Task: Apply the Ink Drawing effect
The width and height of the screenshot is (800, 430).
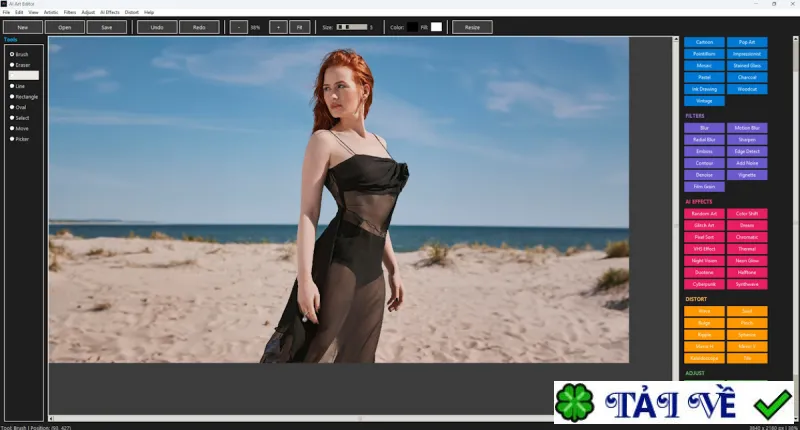Action: (704, 89)
